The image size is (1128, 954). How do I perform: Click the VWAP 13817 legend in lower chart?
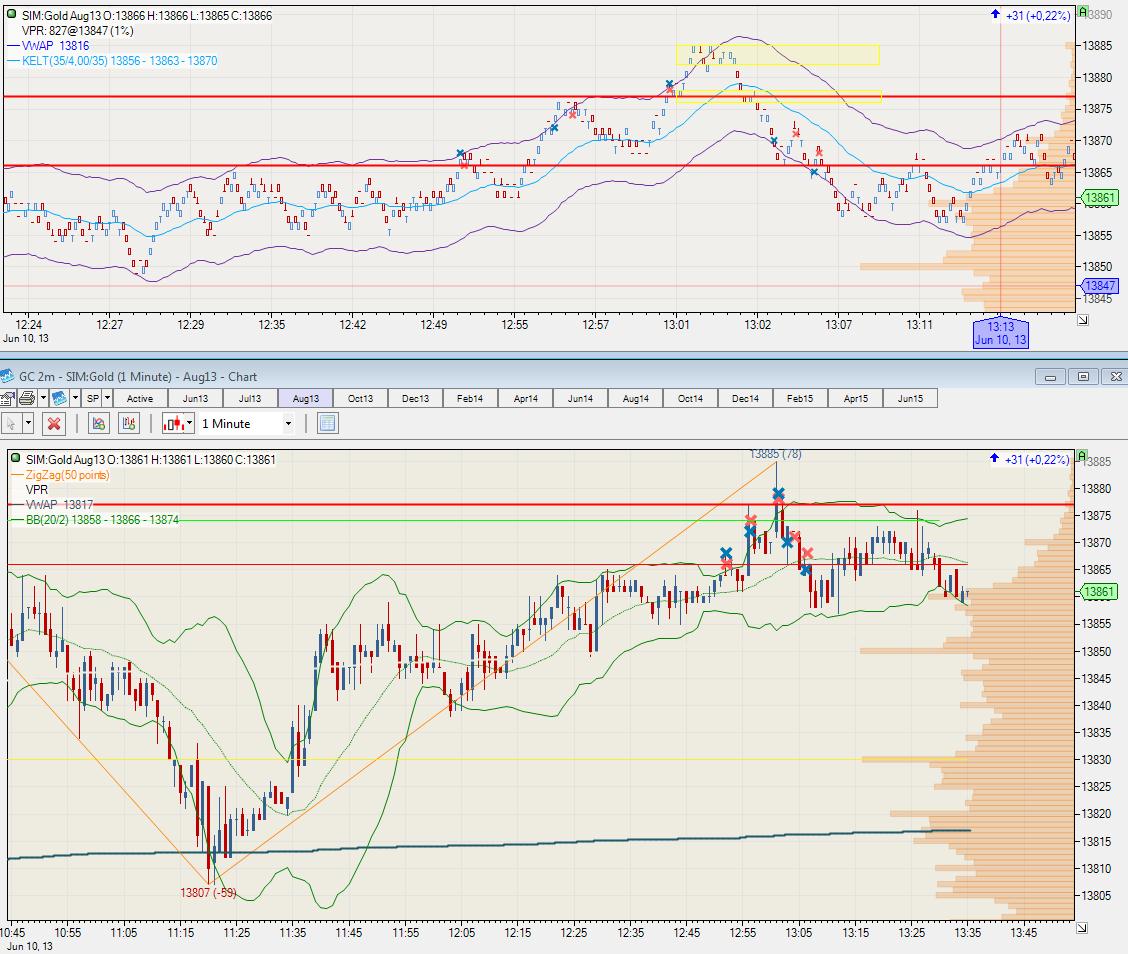60,505
